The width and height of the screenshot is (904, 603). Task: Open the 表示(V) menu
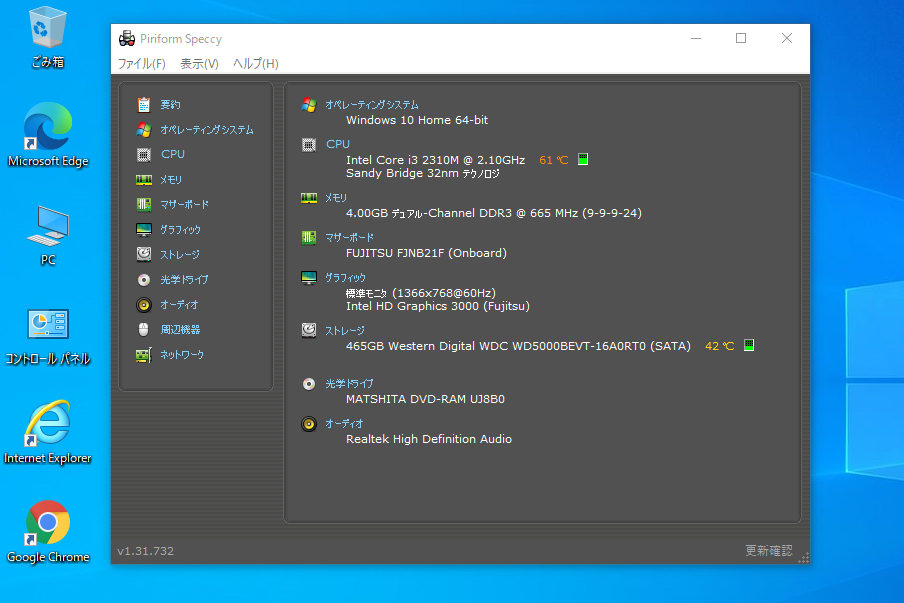(x=199, y=63)
